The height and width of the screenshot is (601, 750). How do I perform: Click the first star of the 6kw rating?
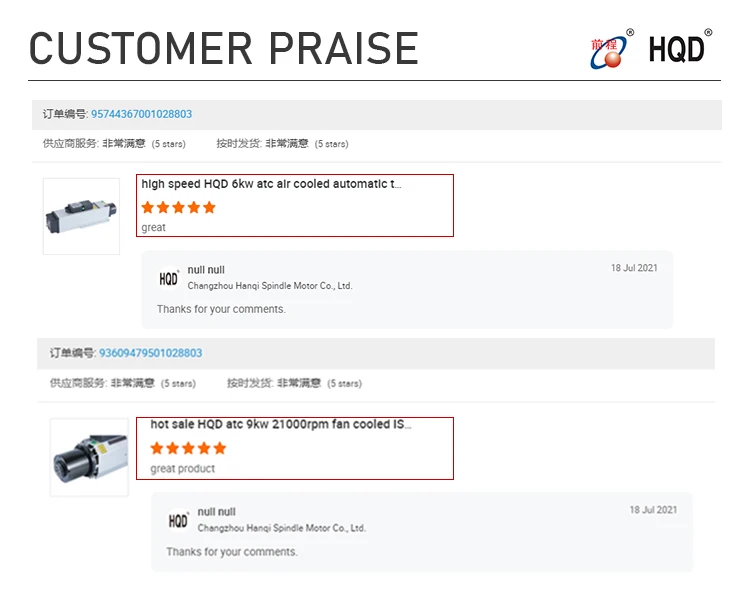point(148,207)
